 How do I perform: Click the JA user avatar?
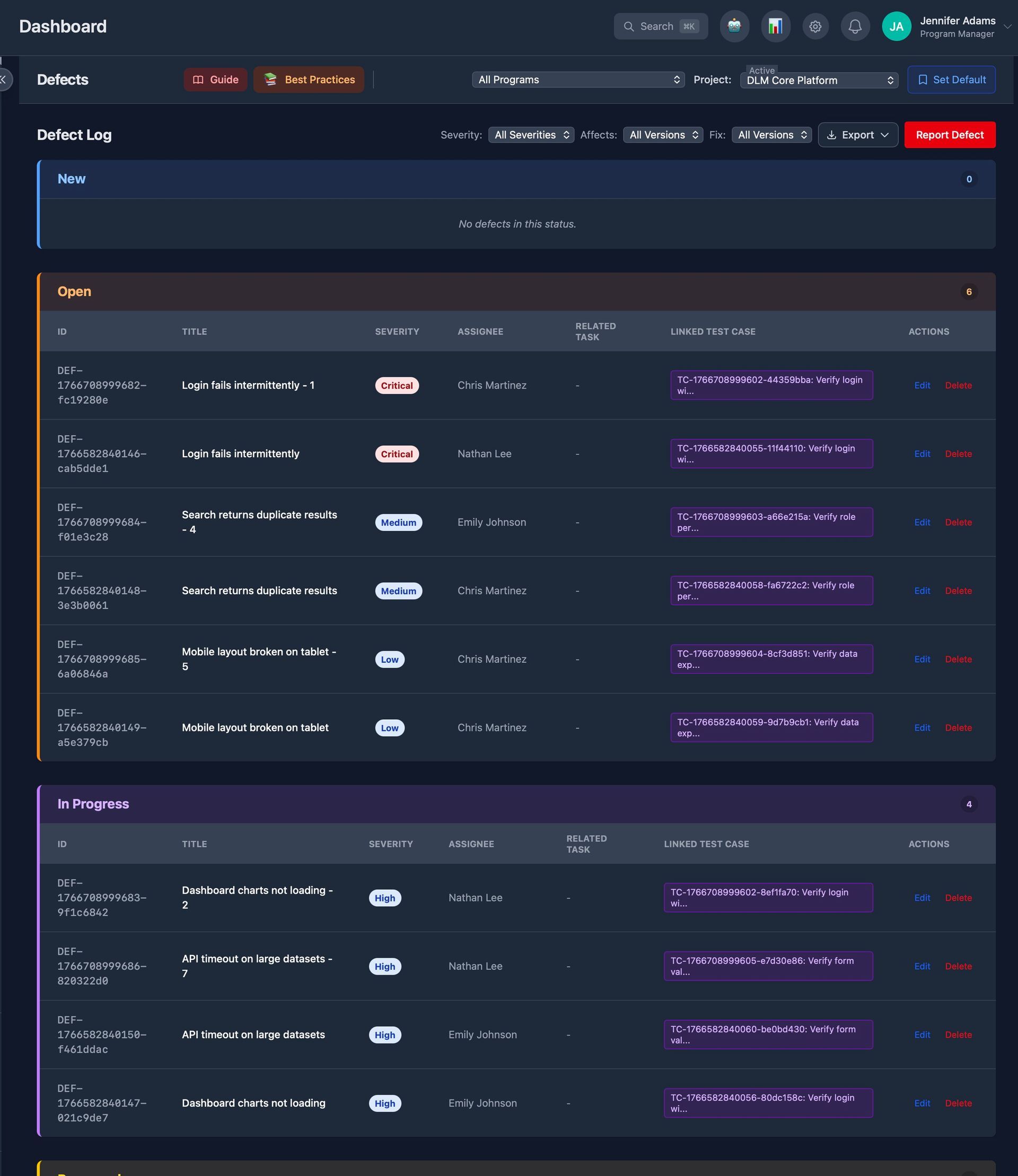tap(896, 26)
